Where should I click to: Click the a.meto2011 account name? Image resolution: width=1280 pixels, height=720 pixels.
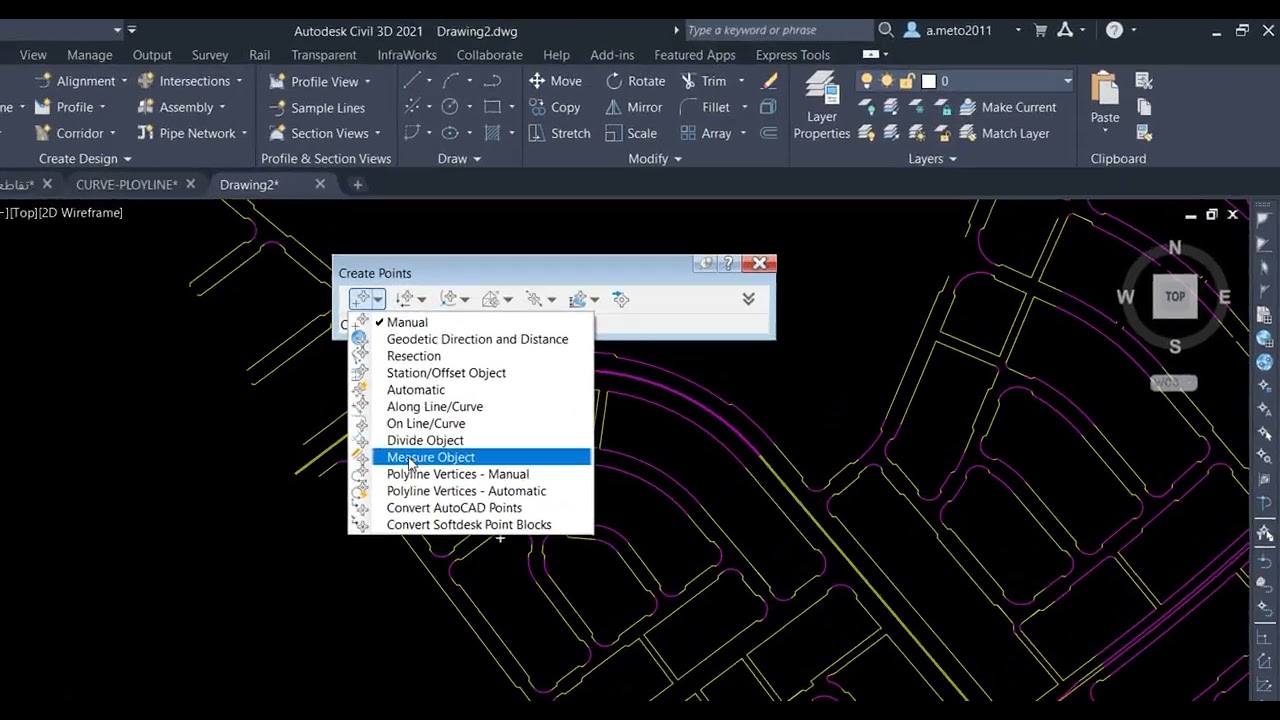pos(958,30)
